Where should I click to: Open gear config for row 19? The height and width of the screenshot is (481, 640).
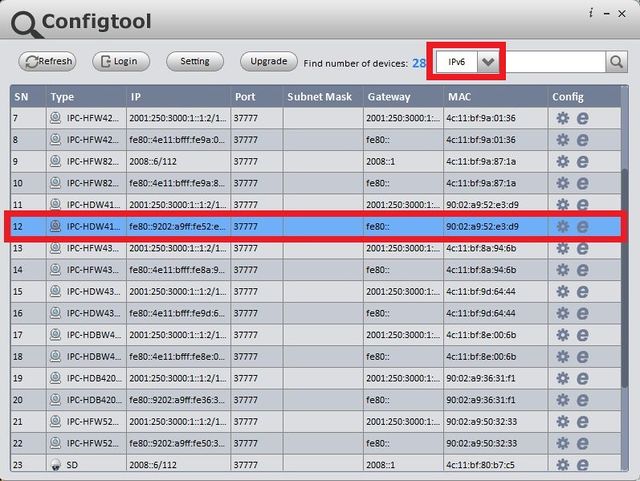(x=562, y=378)
